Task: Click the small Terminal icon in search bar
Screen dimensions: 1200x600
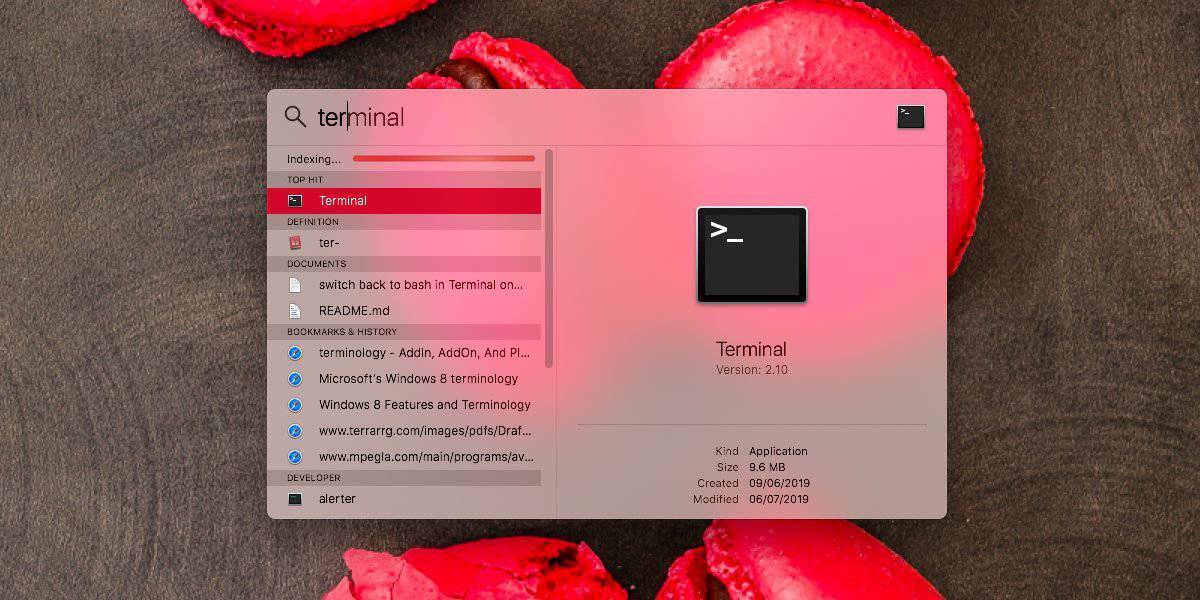Action: click(911, 117)
